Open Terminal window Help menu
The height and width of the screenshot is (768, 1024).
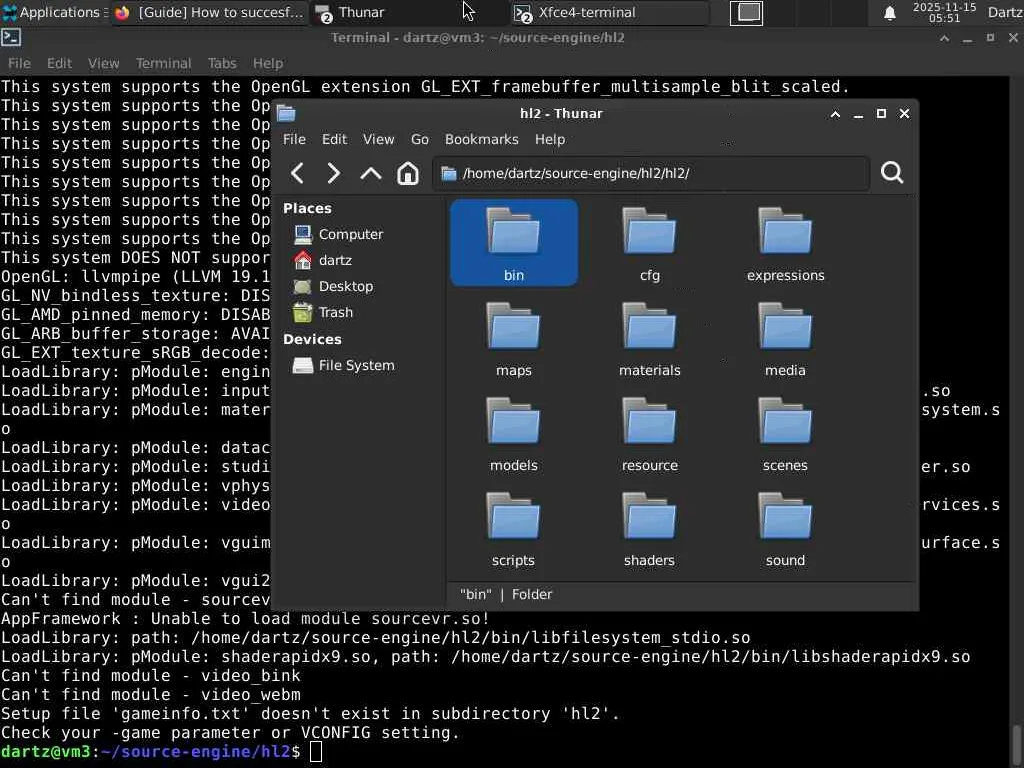(x=268, y=63)
